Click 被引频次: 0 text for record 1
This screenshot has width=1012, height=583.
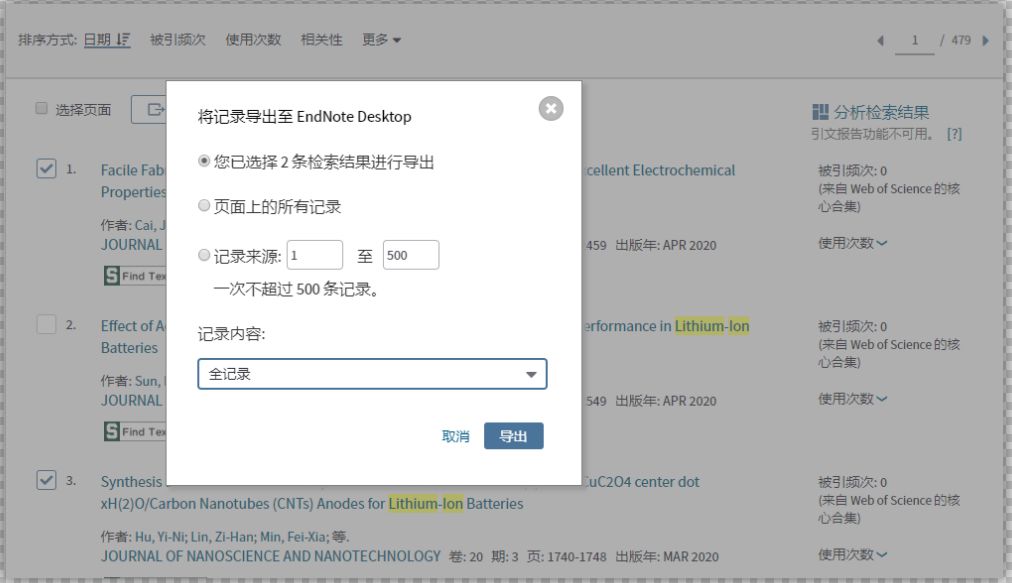(x=853, y=170)
